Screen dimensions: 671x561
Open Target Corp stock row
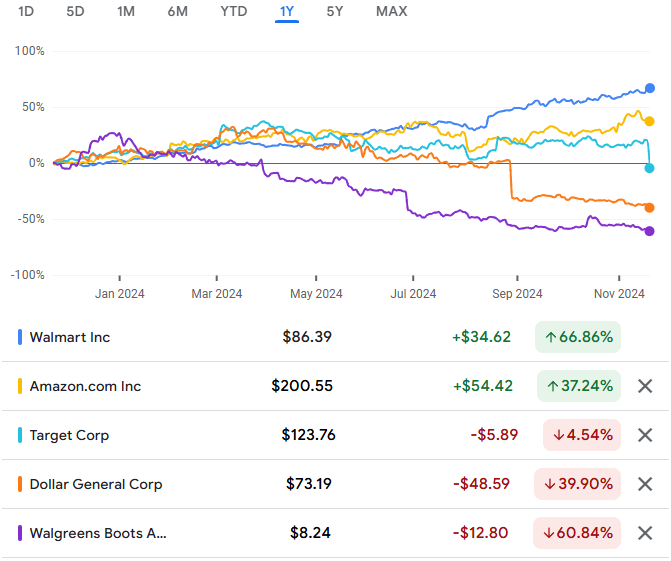(336, 435)
